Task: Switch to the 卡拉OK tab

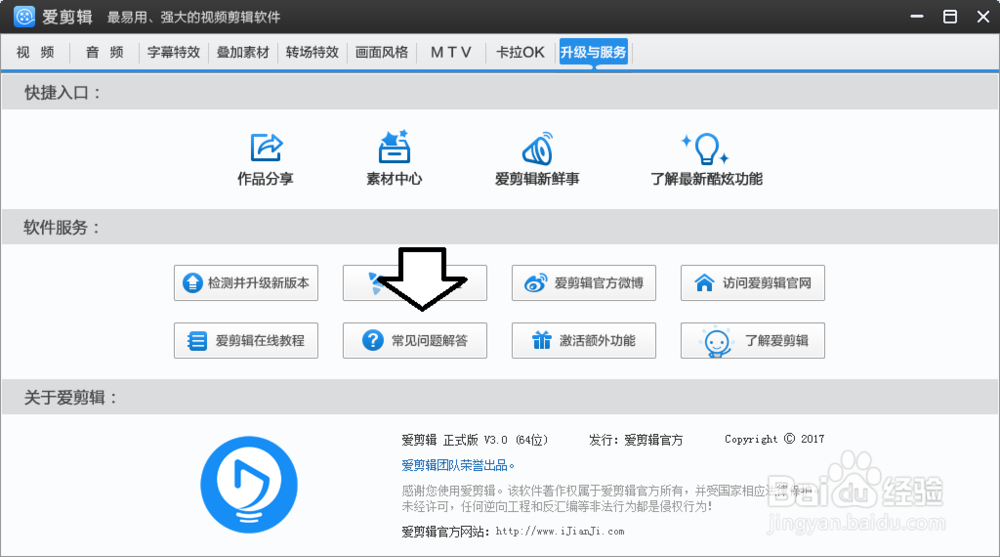Action: coord(520,52)
